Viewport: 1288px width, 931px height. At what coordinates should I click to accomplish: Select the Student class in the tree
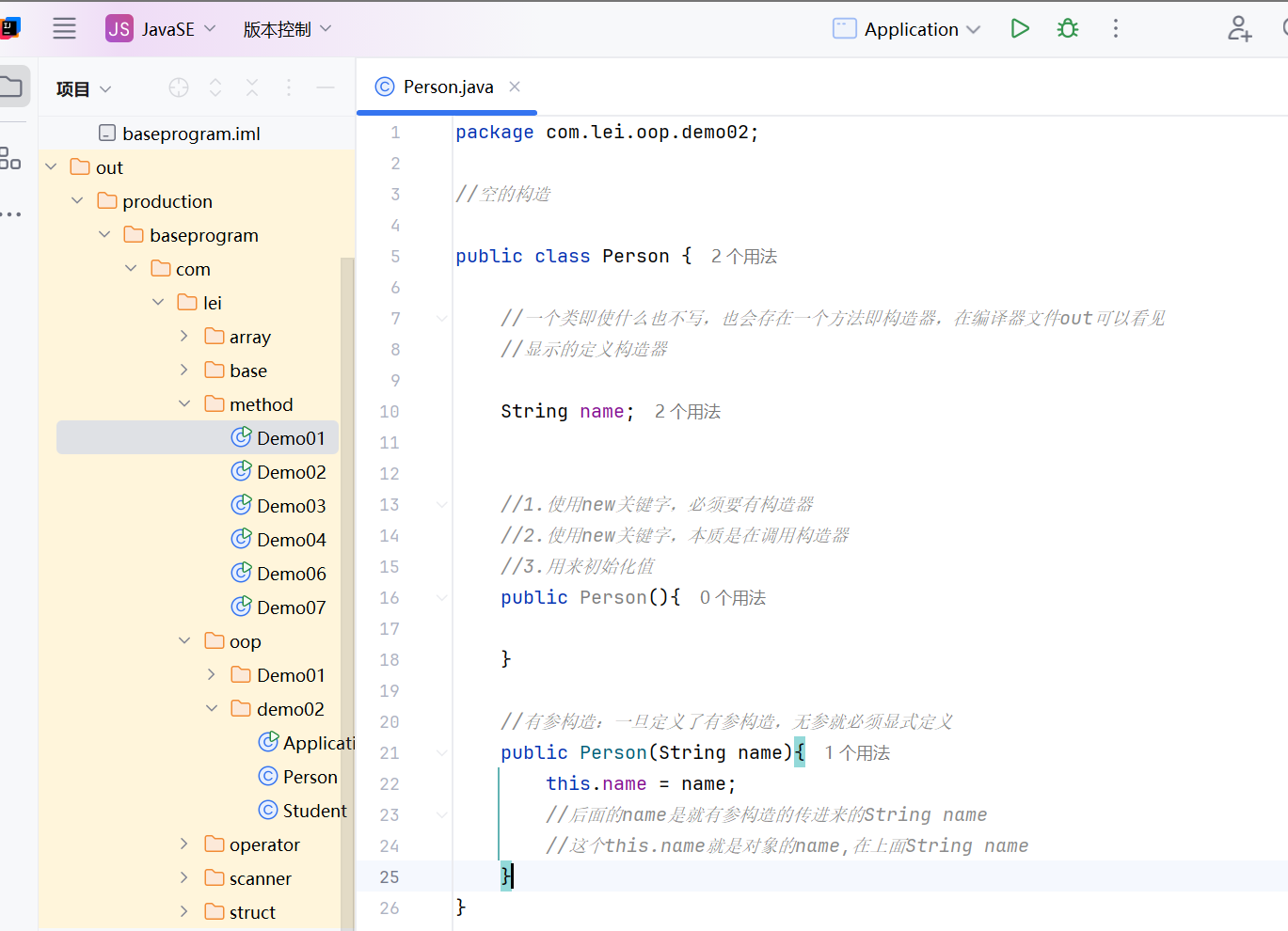[303, 811]
